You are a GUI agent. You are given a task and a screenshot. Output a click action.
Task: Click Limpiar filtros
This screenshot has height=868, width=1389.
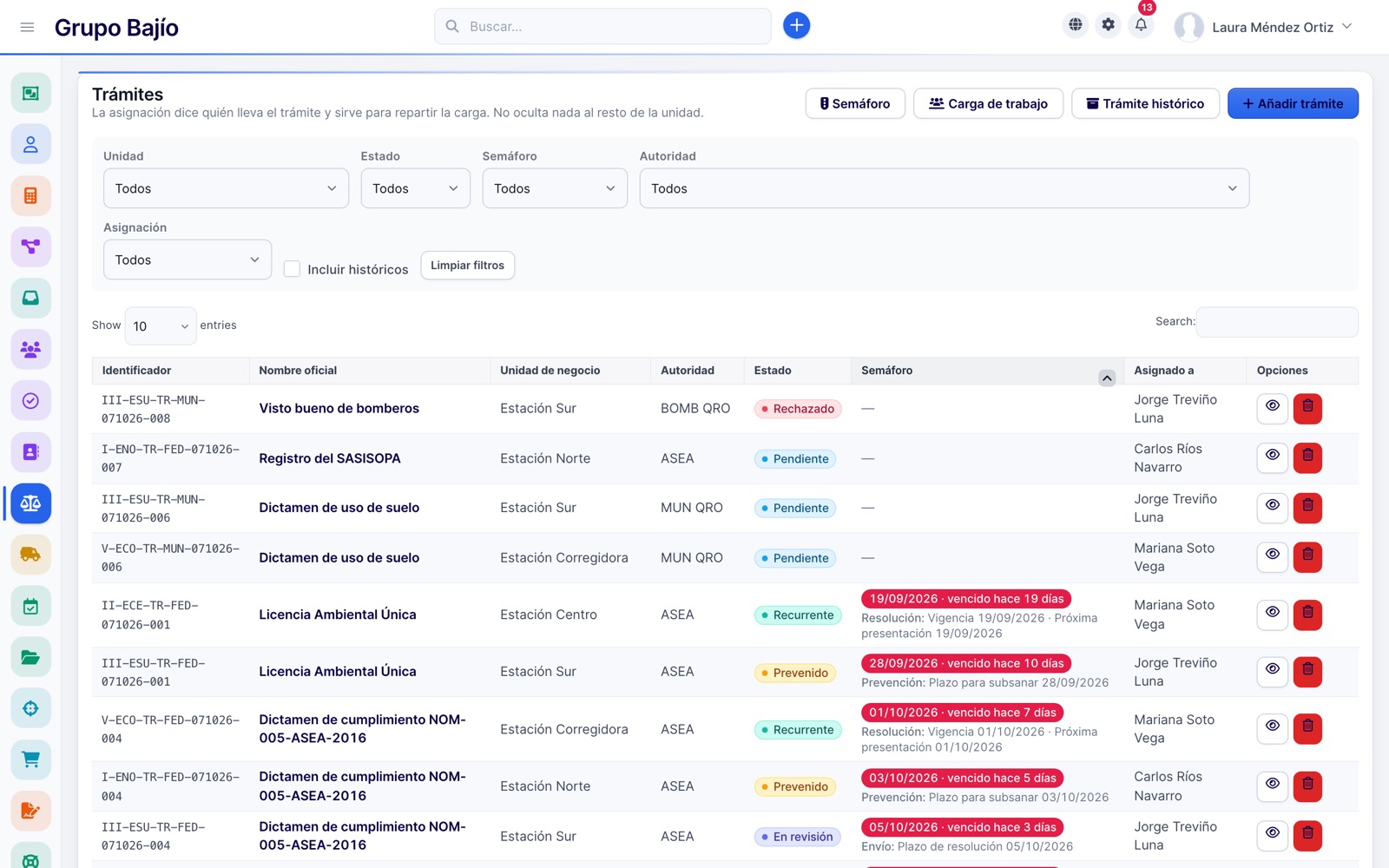[467, 266]
